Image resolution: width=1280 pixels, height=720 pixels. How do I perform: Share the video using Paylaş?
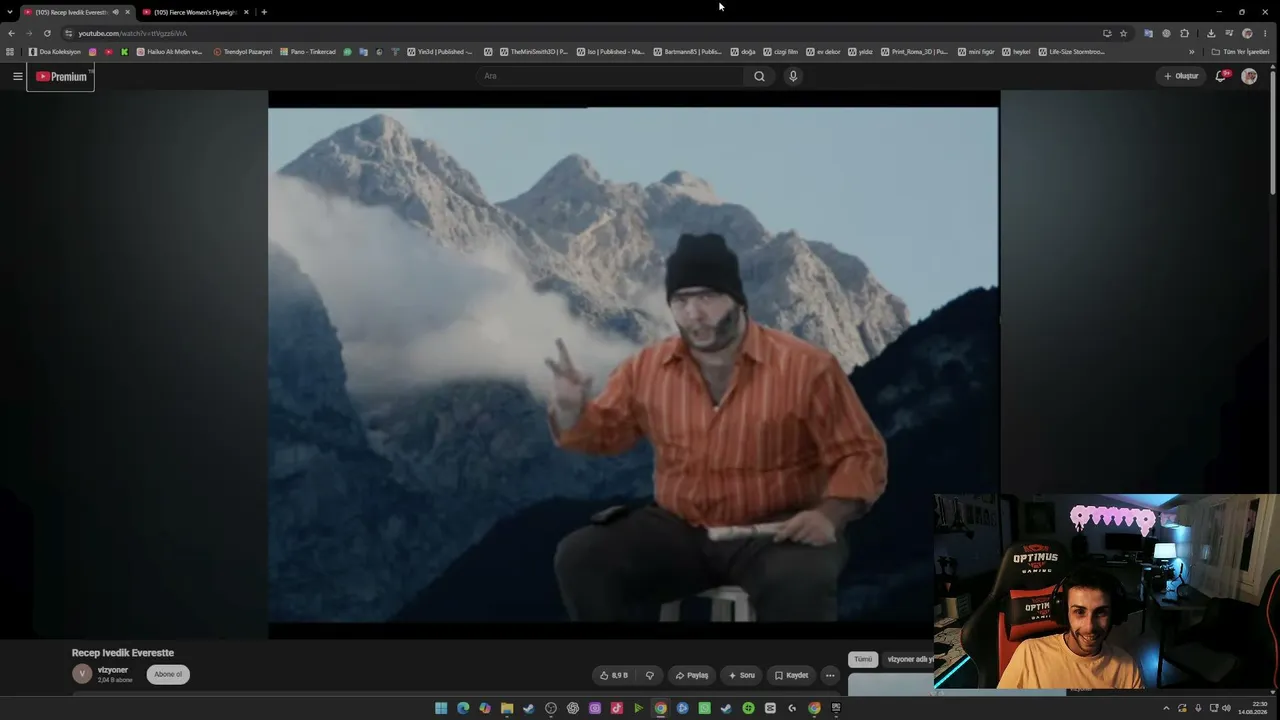pyautogui.click(x=691, y=675)
